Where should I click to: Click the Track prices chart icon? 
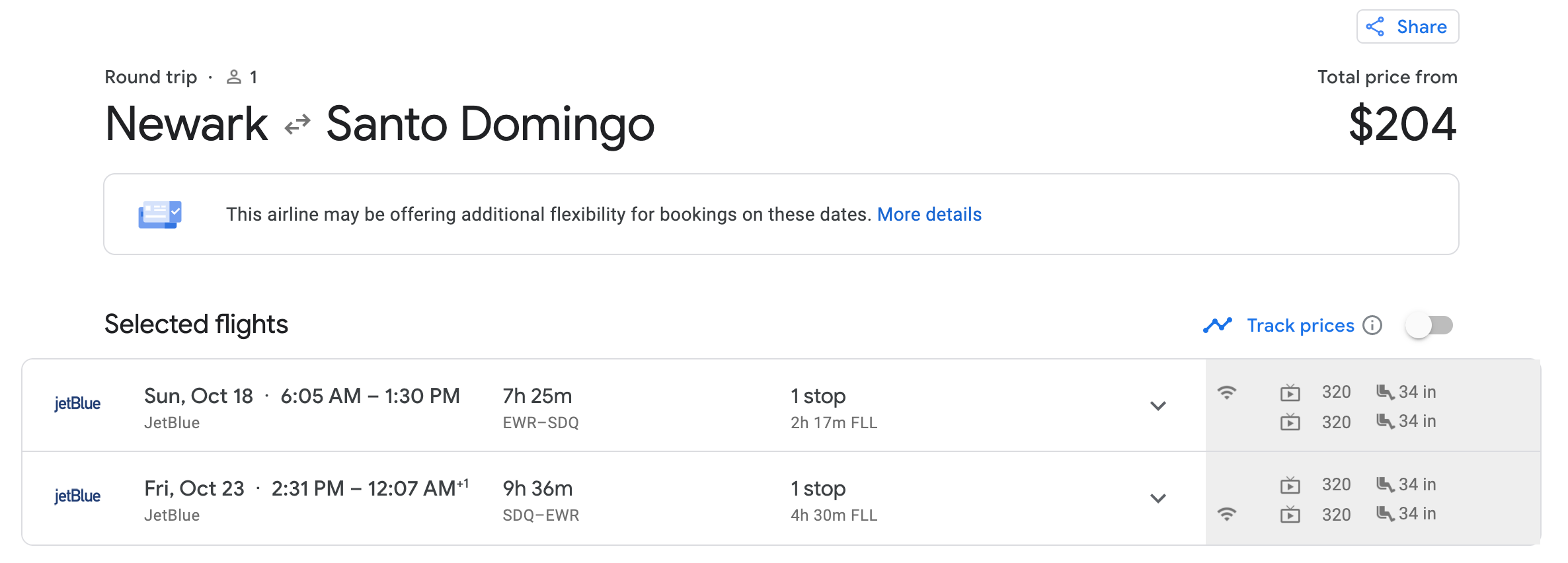(x=1218, y=325)
